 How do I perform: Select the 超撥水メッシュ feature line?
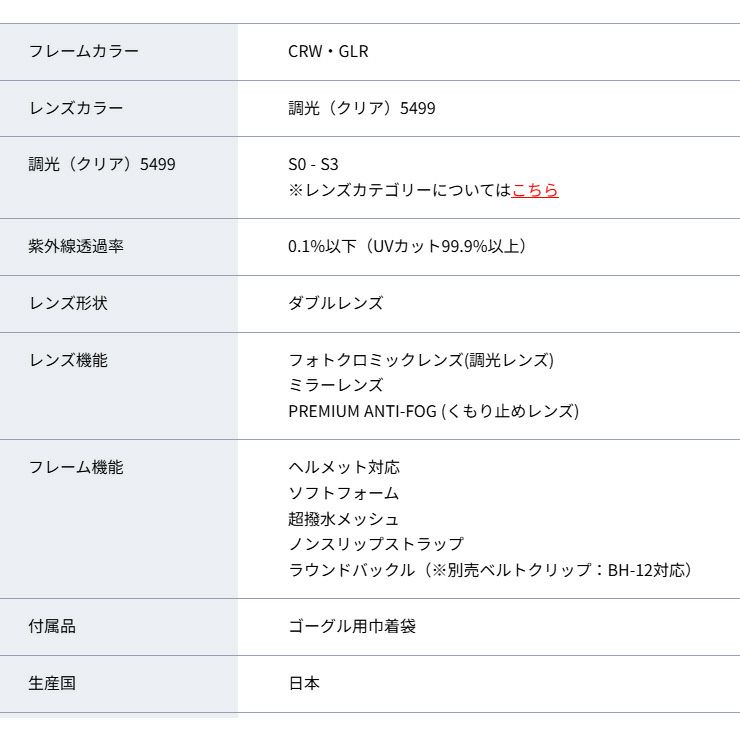tap(344, 519)
